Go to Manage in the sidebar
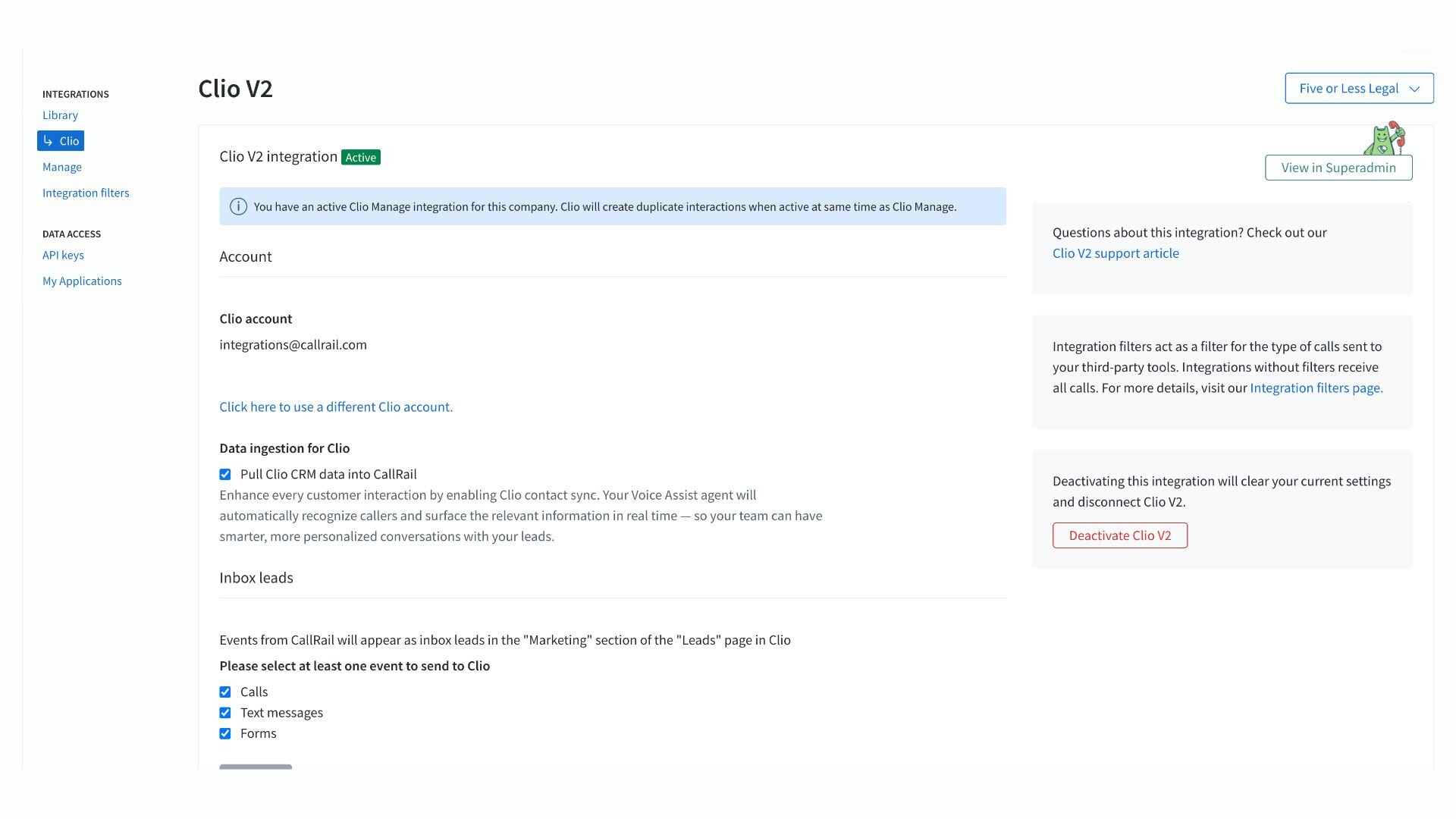 (x=62, y=167)
